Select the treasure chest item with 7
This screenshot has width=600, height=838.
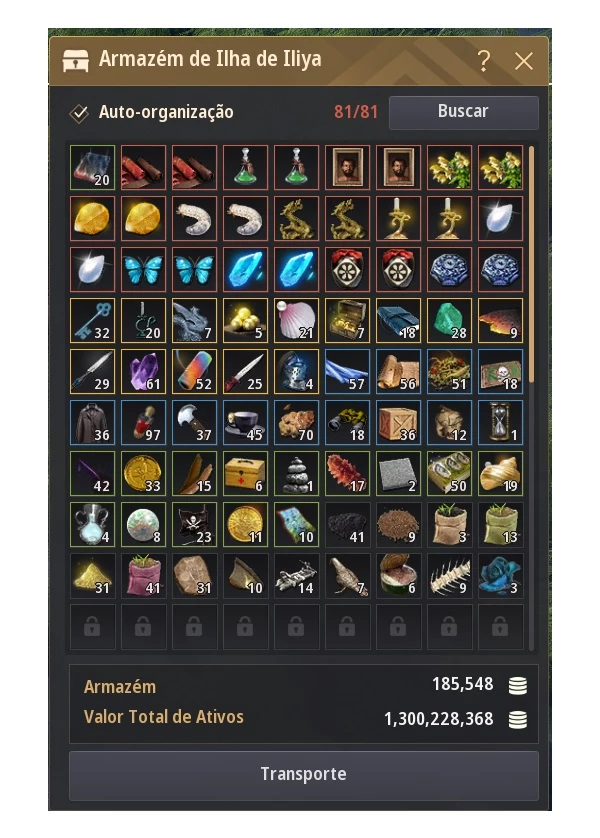(x=347, y=320)
